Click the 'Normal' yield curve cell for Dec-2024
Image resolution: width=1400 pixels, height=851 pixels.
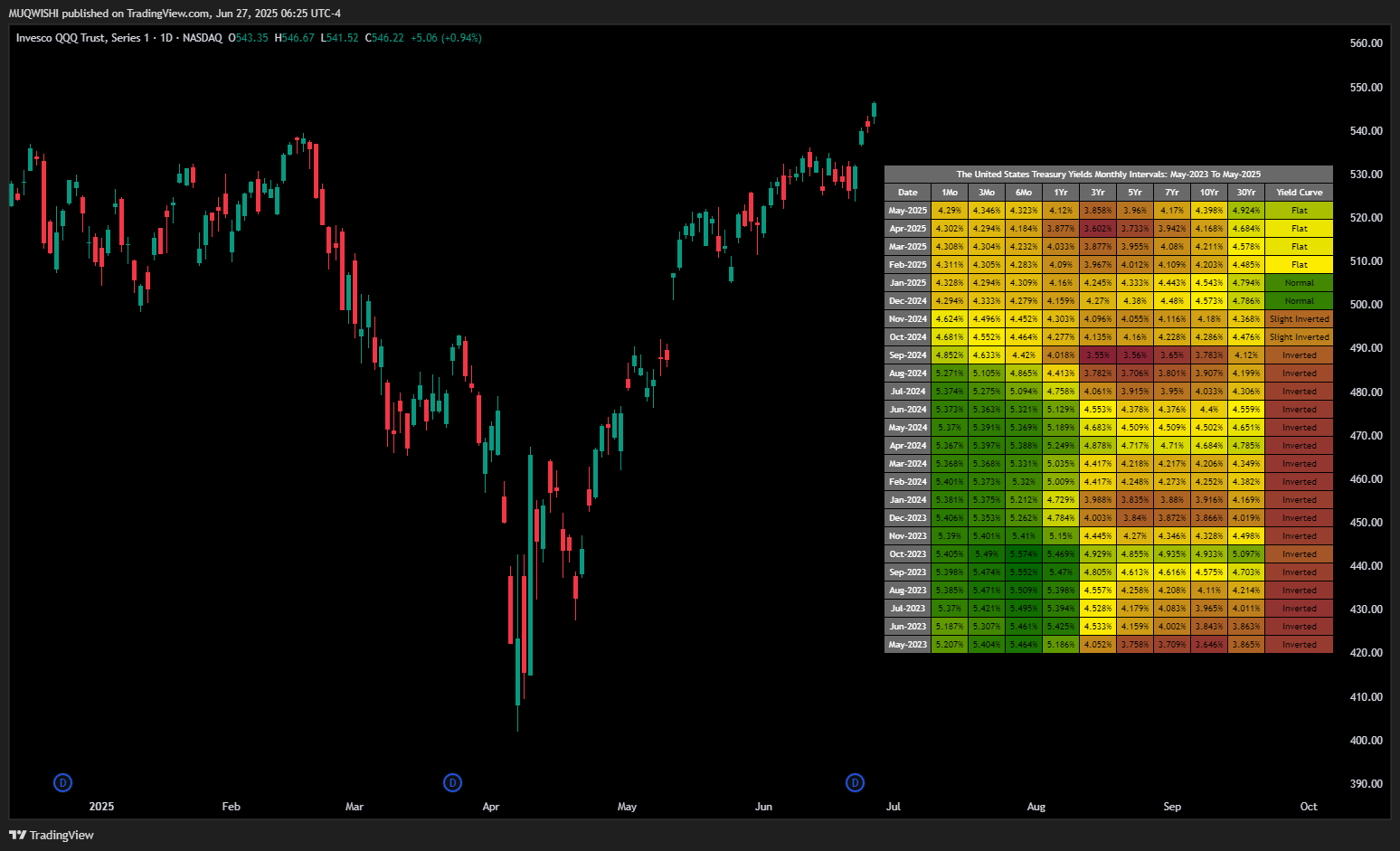coord(1300,301)
